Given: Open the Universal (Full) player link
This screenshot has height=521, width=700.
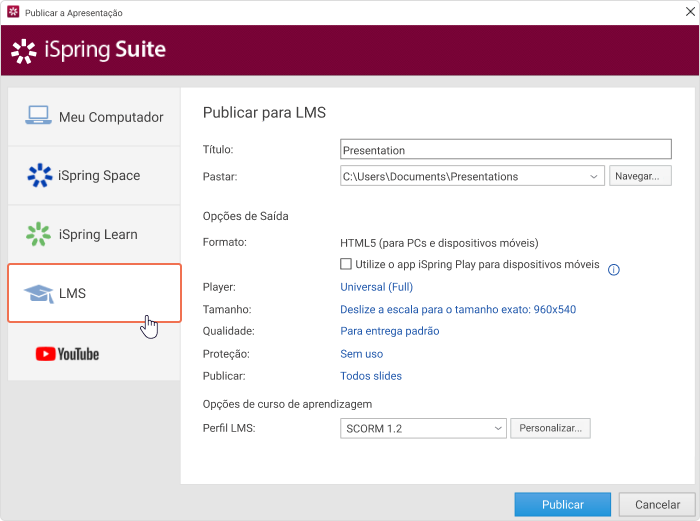Looking at the screenshot, I should (x=376, y=287).
